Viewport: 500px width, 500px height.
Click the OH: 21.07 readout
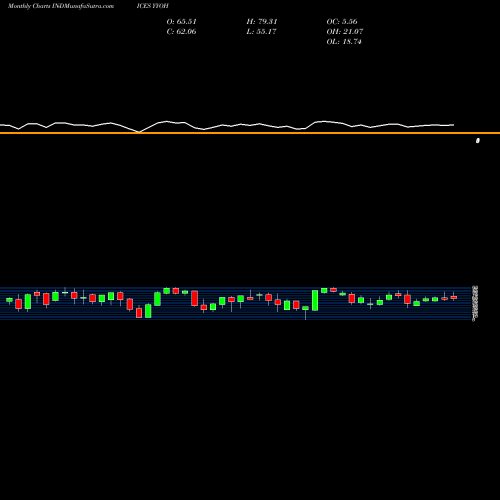tap(345, 31)
